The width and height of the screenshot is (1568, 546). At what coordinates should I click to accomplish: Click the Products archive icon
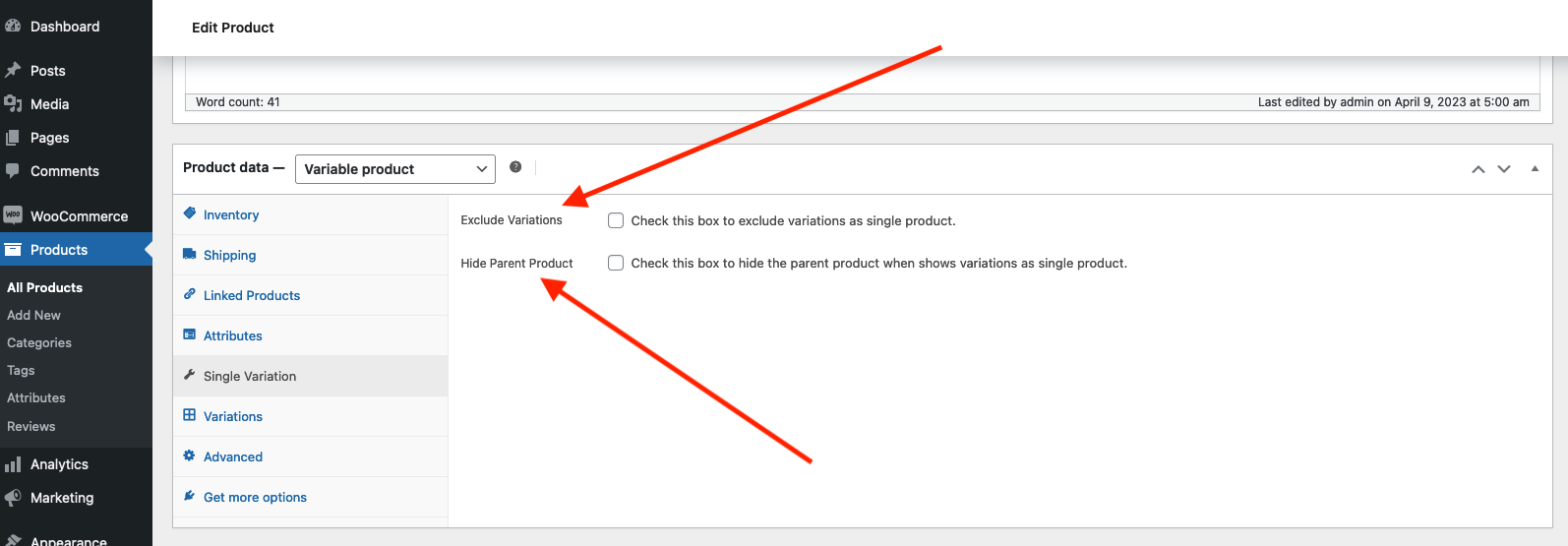13,249
